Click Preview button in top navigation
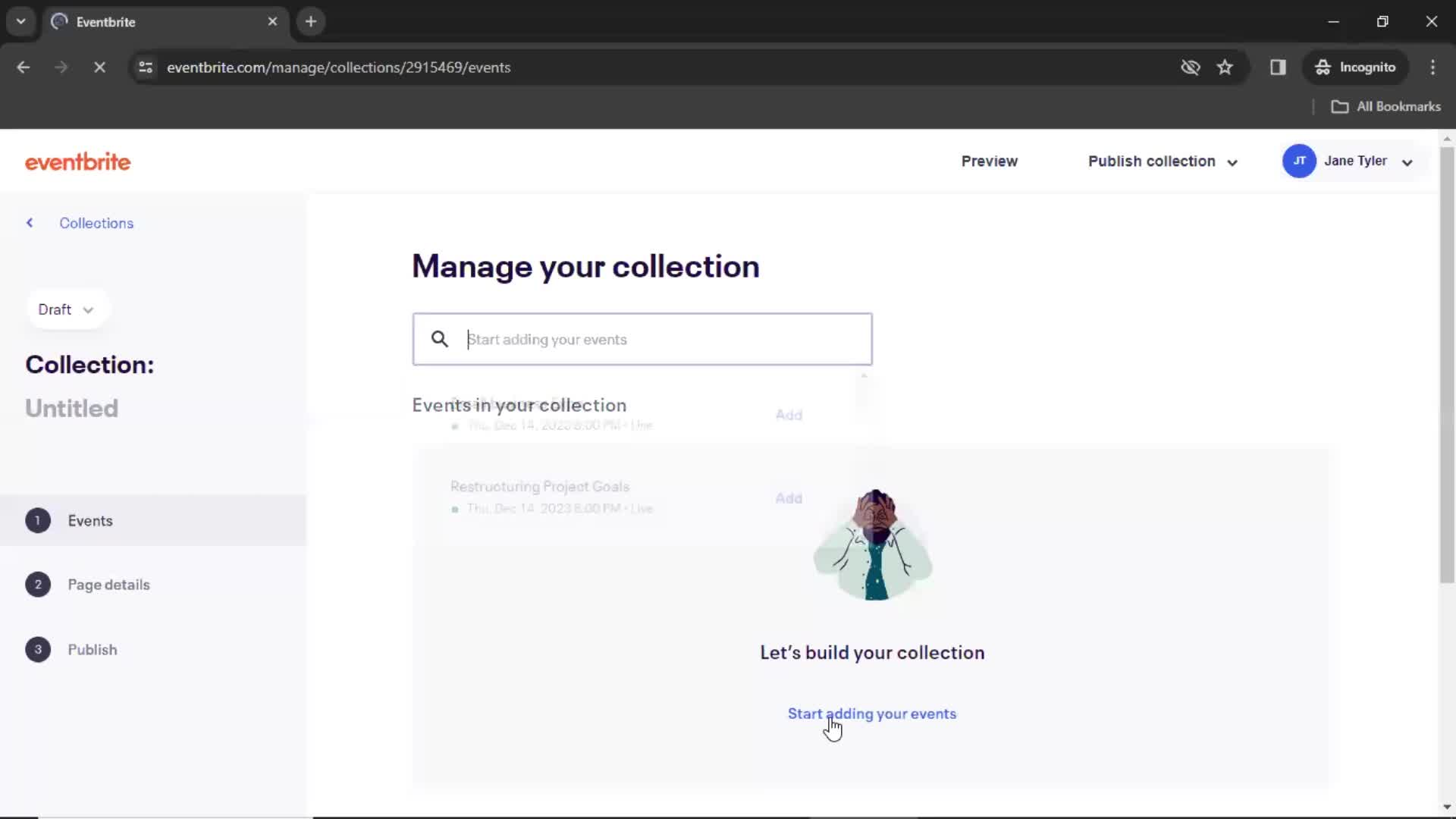This screenshot has width=1456, height=819. click(990, 161)
